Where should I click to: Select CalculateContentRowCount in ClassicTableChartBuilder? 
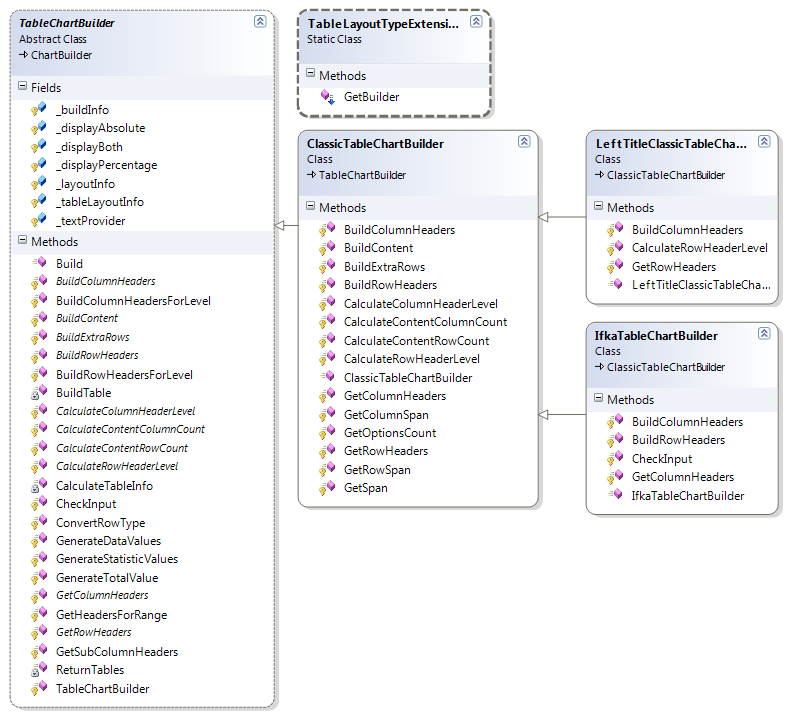[416, 341]
